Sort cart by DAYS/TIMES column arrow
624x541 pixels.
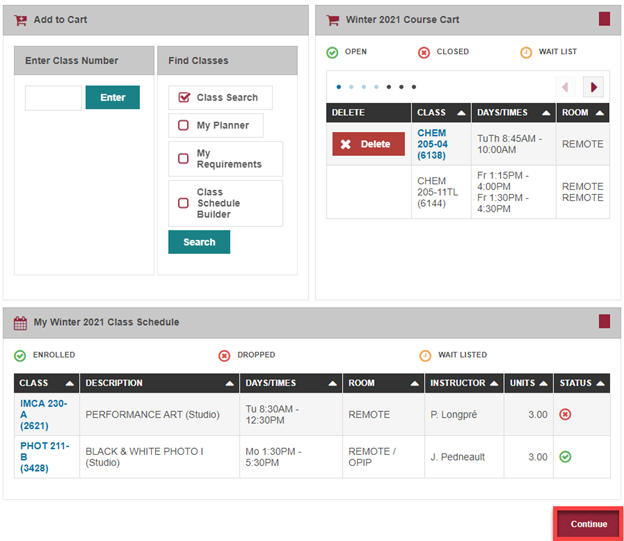coord(546,113)
